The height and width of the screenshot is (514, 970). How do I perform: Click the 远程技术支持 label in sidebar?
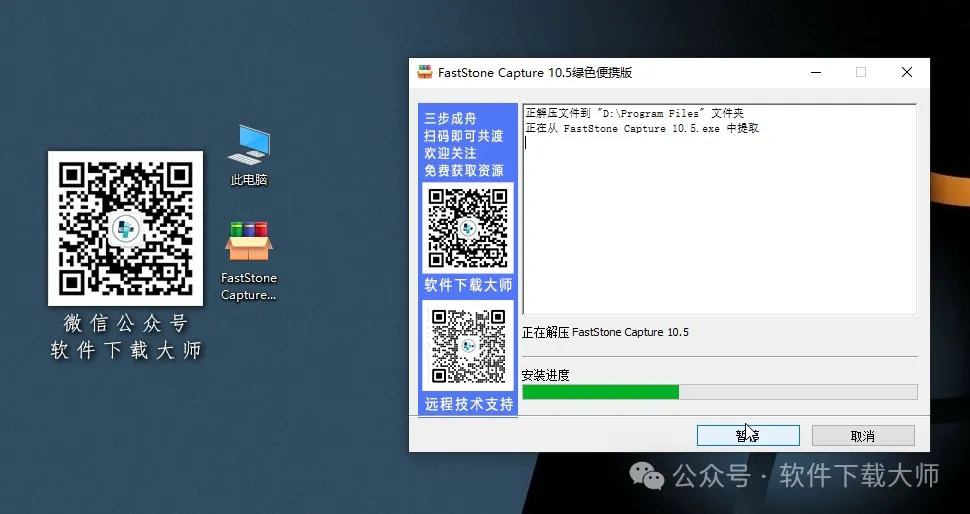[468, 404]
